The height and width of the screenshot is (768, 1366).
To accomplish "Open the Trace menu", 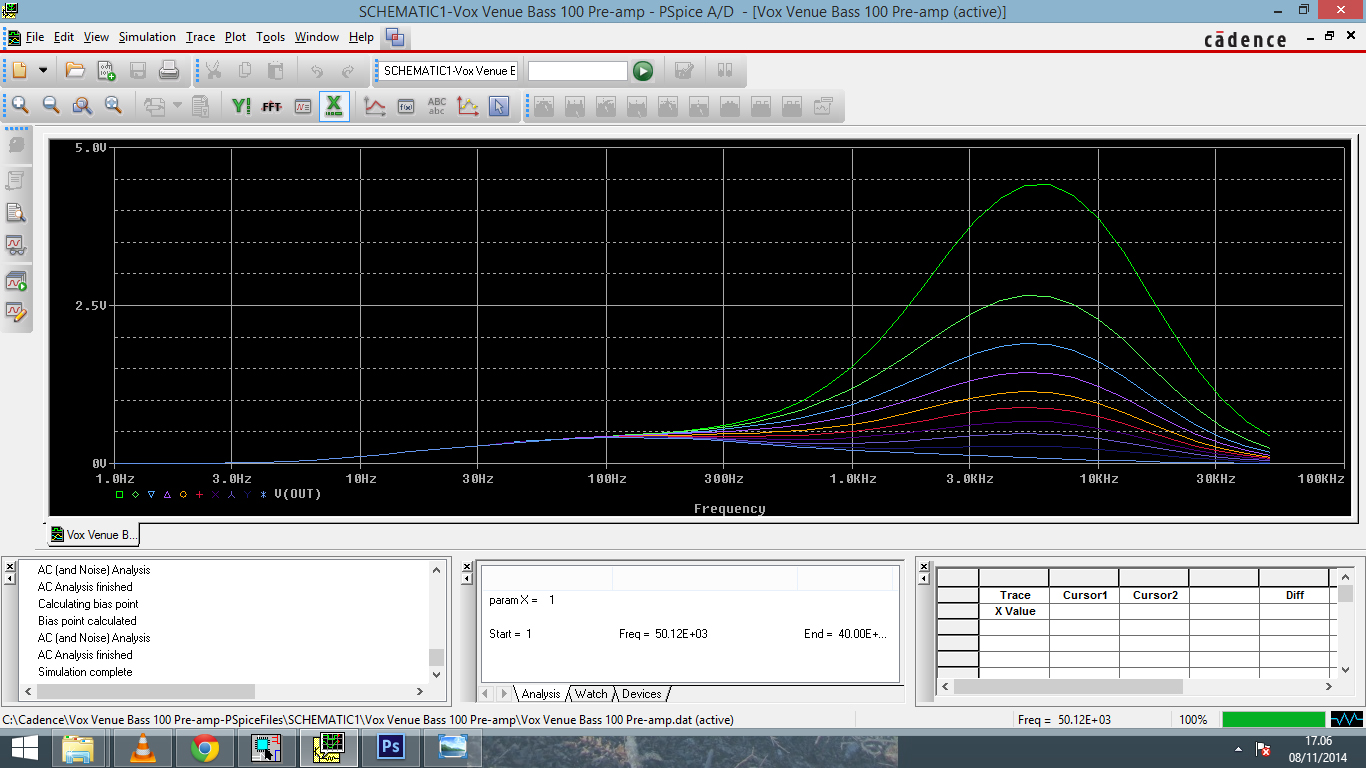I will point(200,37).
